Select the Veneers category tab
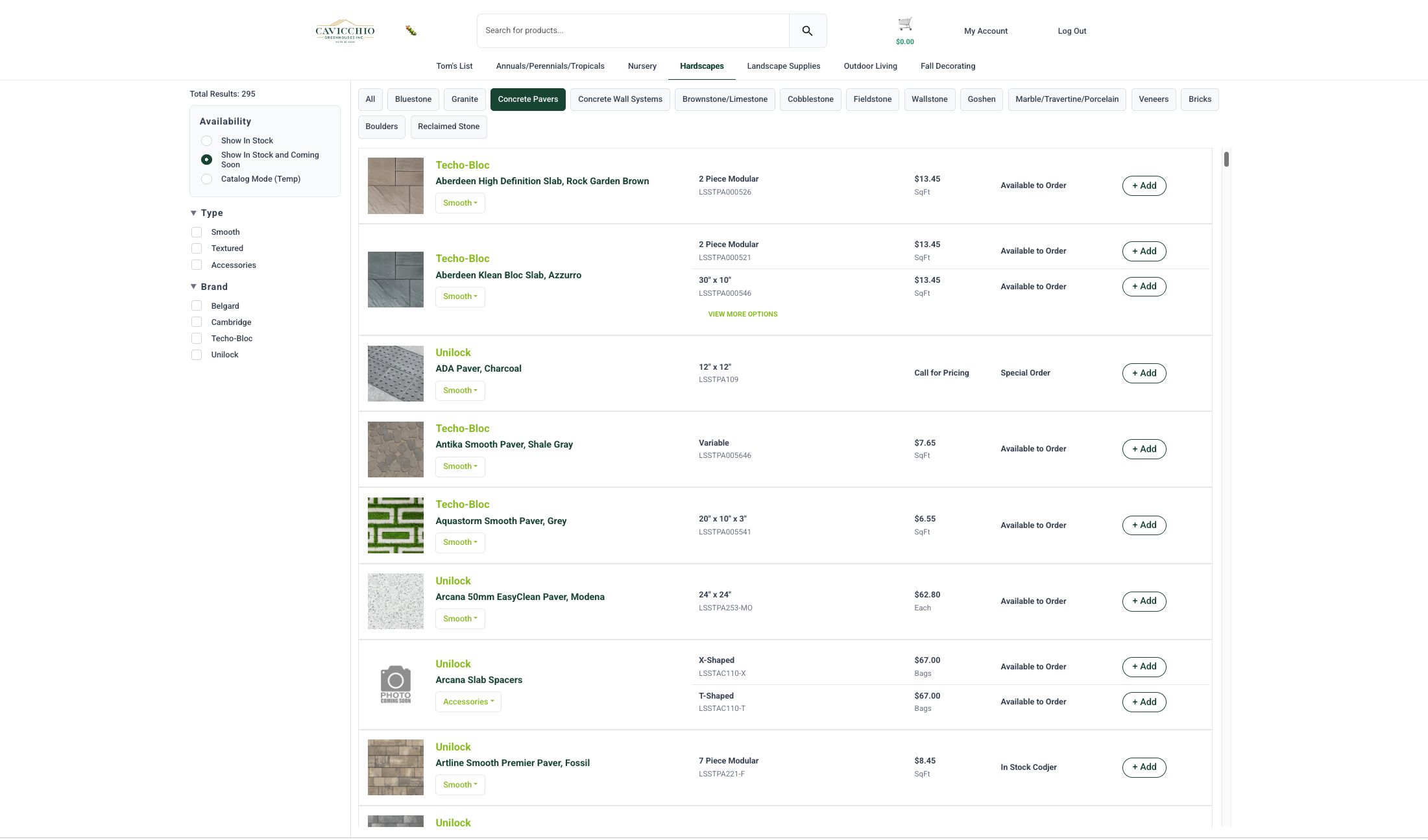 click(1154, 99)
